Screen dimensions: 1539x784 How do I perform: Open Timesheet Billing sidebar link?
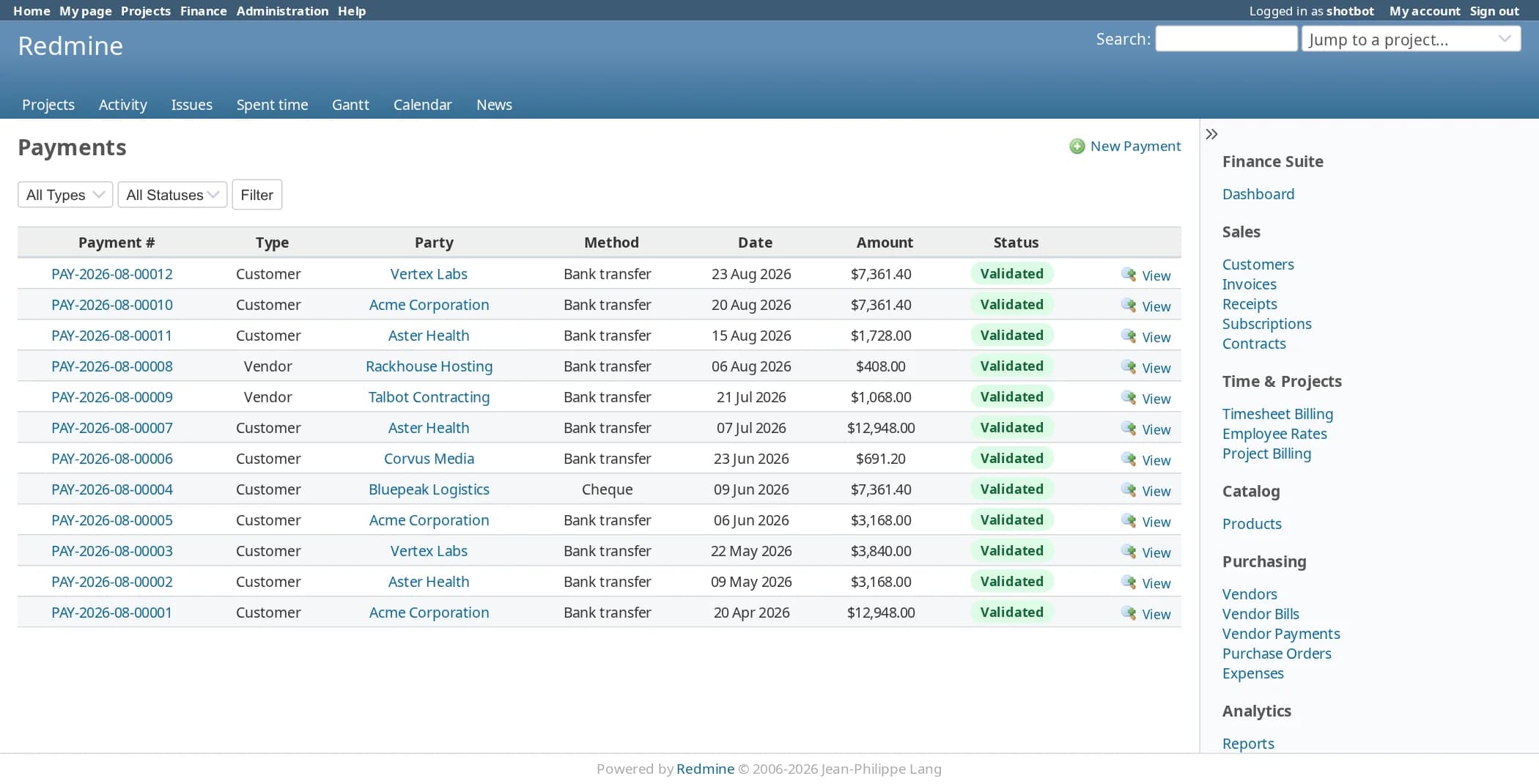1277,414
